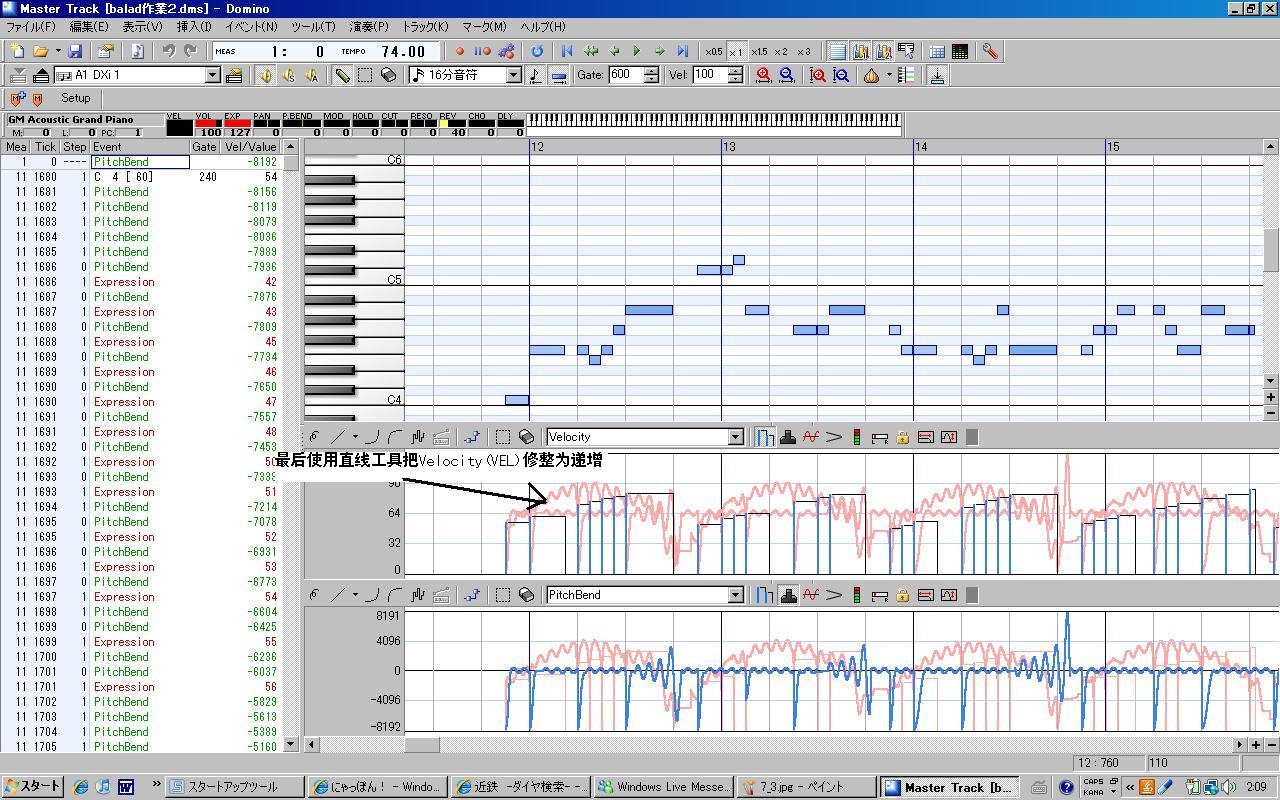Click the horizontal scrollbar thumb below the piano roll
The width and height of the screenshot is (1280, 800).
click(421, 744)
